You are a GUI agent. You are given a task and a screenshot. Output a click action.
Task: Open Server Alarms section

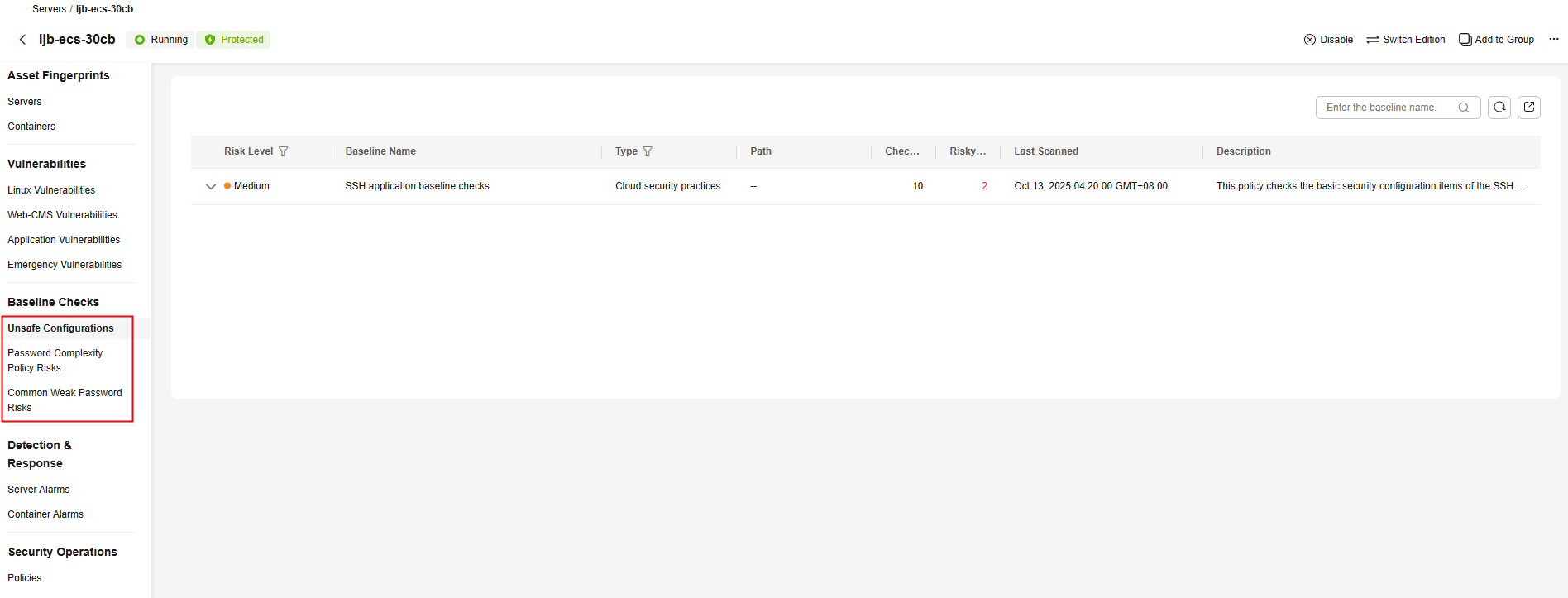(39, 490)
